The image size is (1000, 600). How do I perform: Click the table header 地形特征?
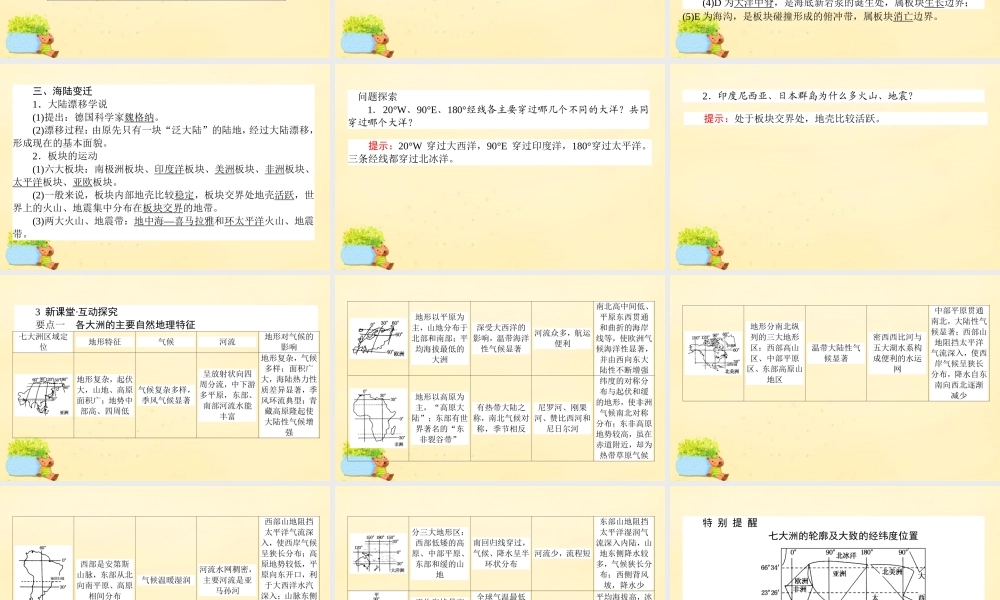pyautogui.click(x=105, y=342)
